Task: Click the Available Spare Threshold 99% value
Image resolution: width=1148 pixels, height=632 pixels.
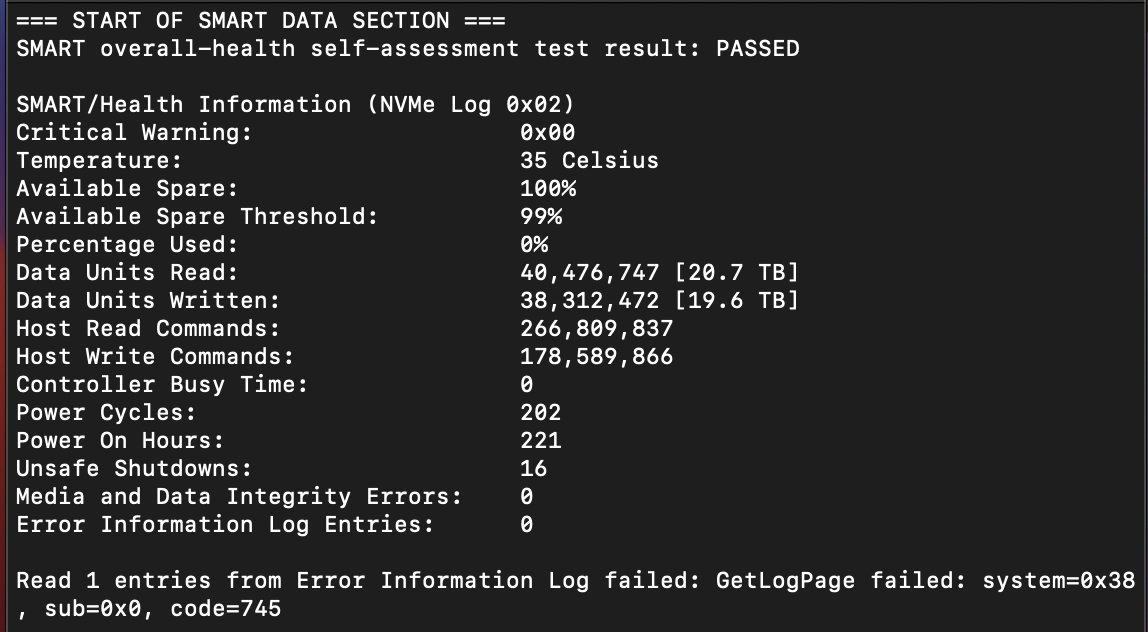Action: (x=541, y=216)
